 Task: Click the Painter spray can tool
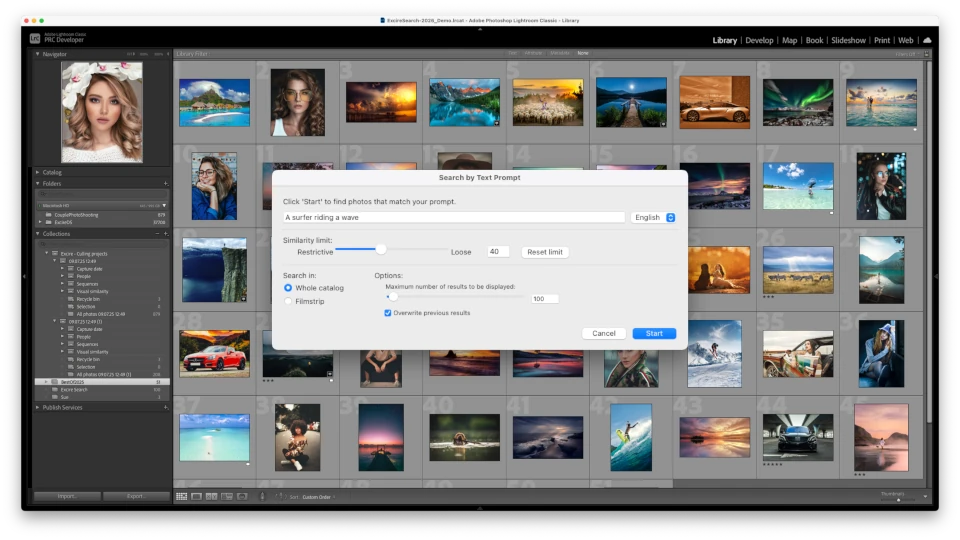click(x=263, y=496)
